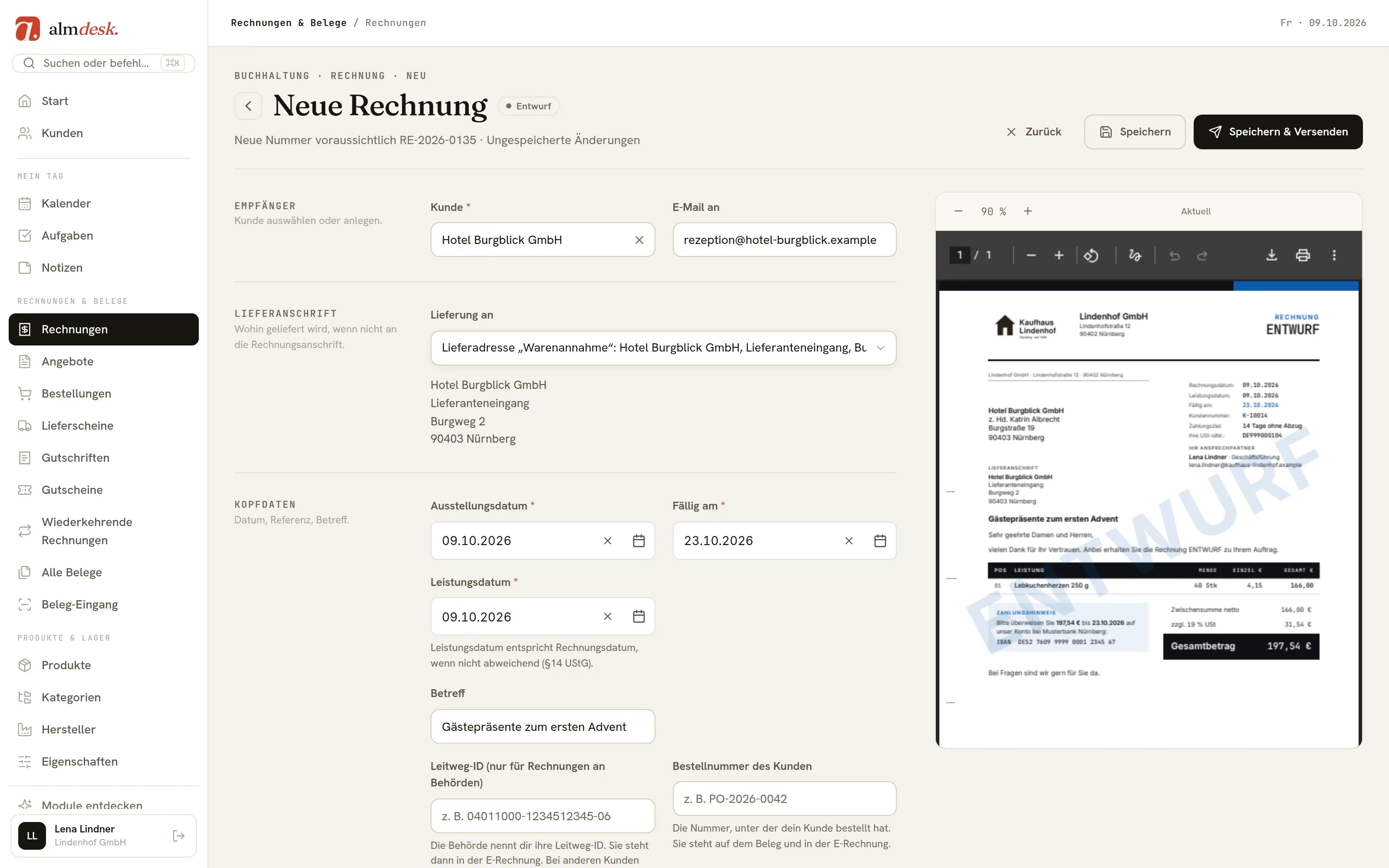Clear the selected customer Hotel Burgblick GmbH
This screenshot has width=1389, height=868.
(x=639, y=240)
